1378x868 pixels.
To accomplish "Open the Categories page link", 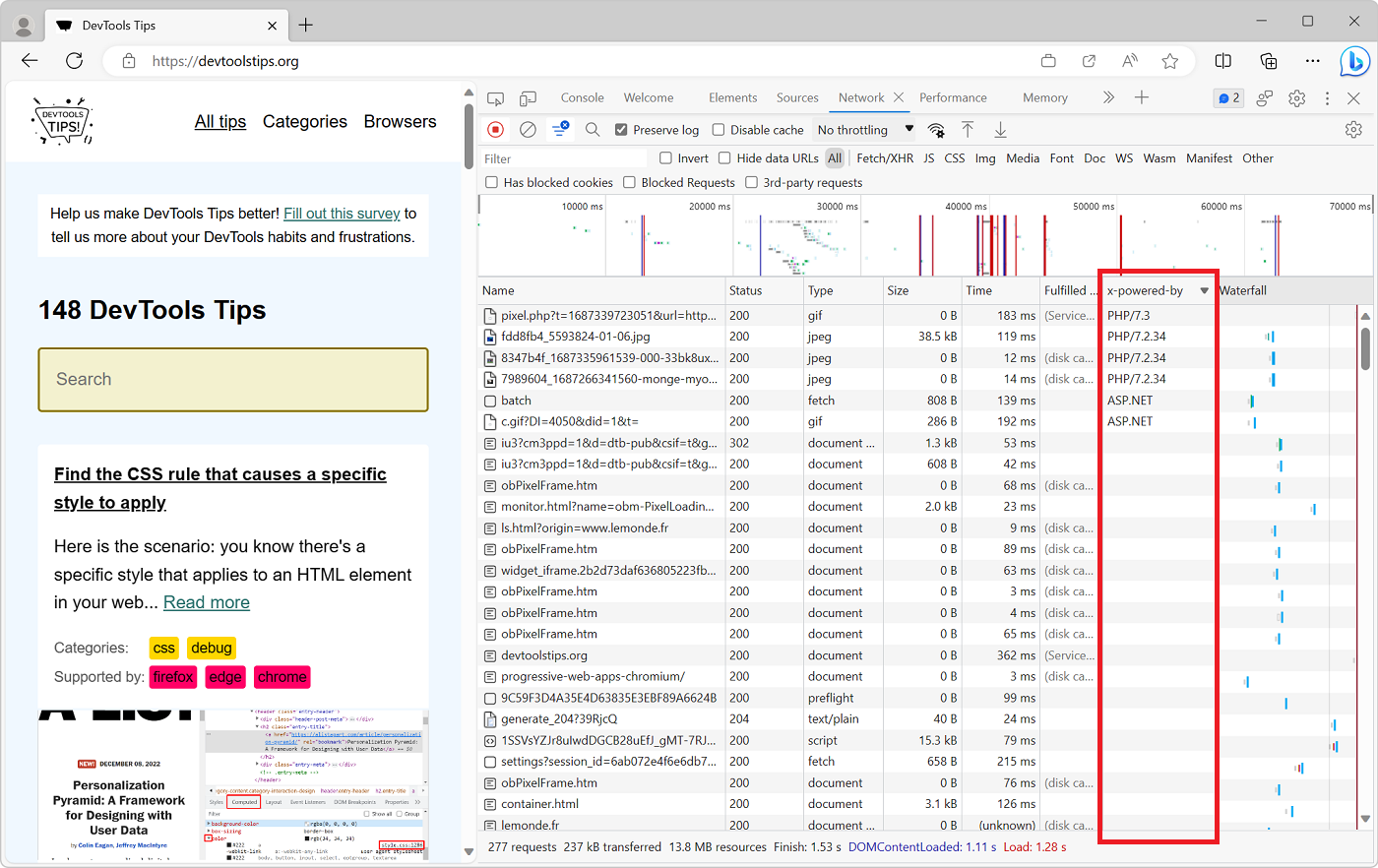I will [x=305, y=122].
